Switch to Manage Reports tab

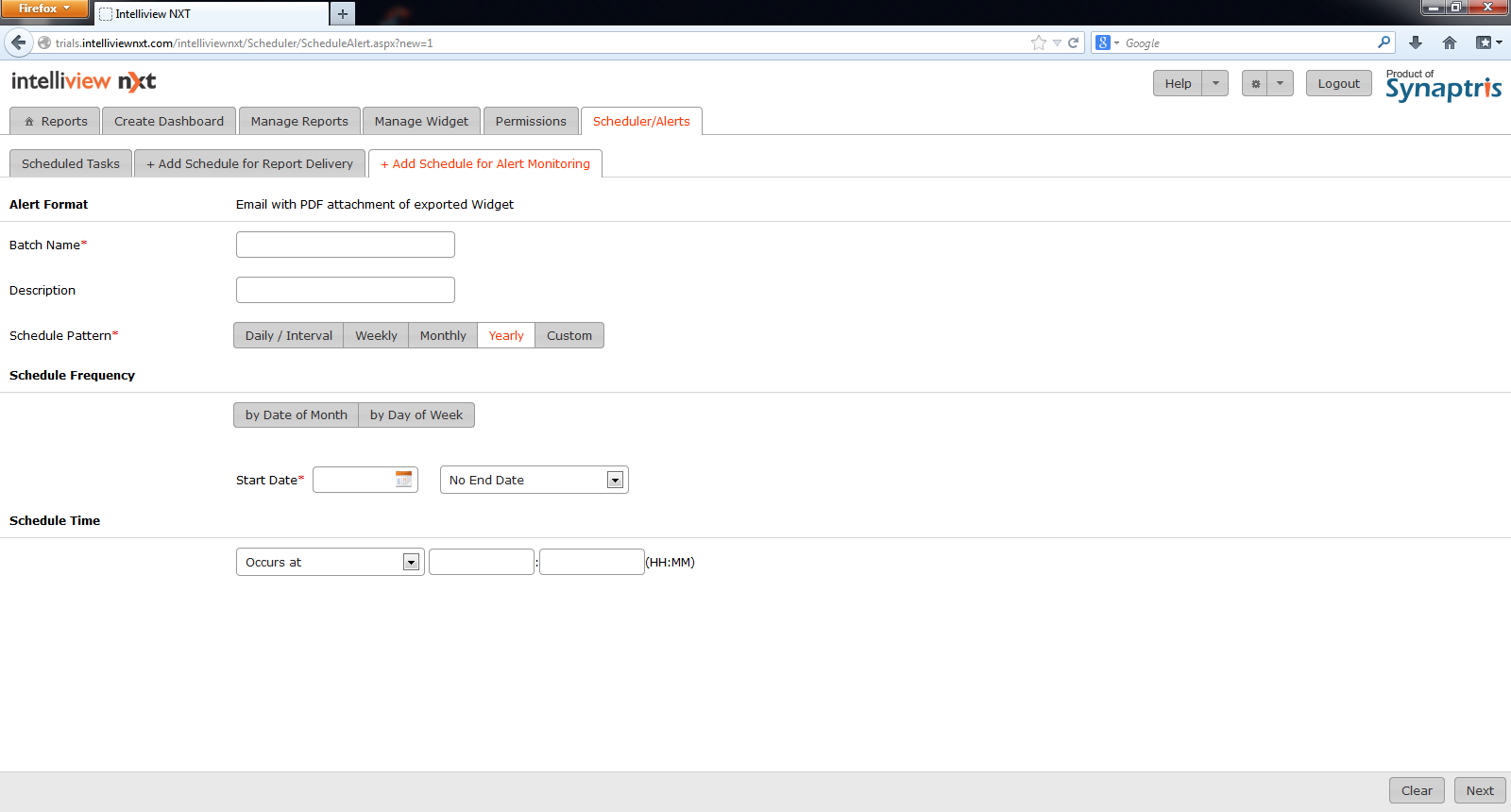point(299,121)
